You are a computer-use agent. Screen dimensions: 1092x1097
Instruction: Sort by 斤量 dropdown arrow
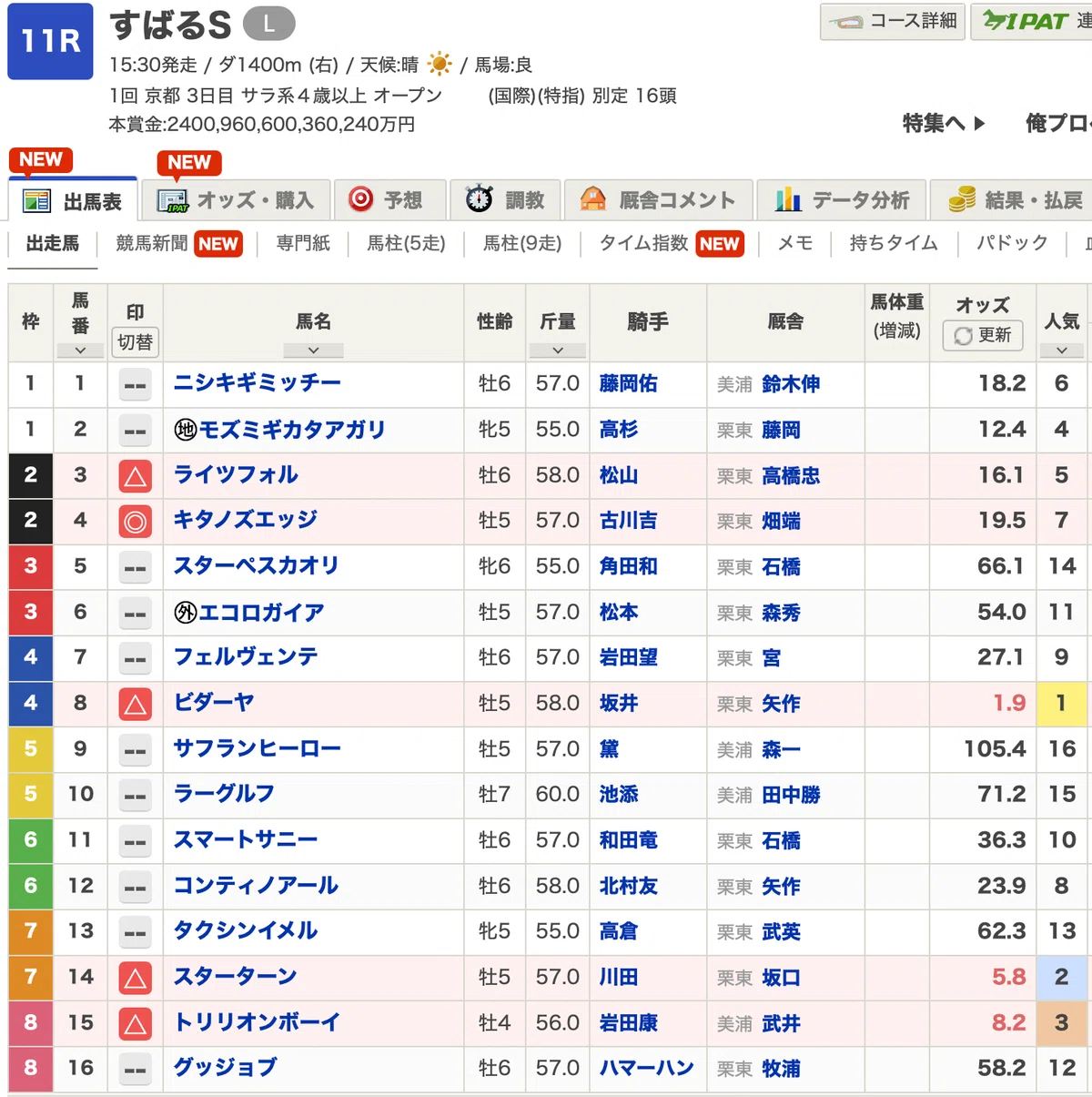(558, 350)
